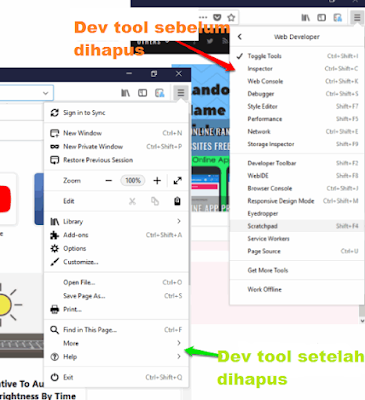Click the Add-ons puzzle icon
This screenshot has width=365, height=400.
point(54,235)
